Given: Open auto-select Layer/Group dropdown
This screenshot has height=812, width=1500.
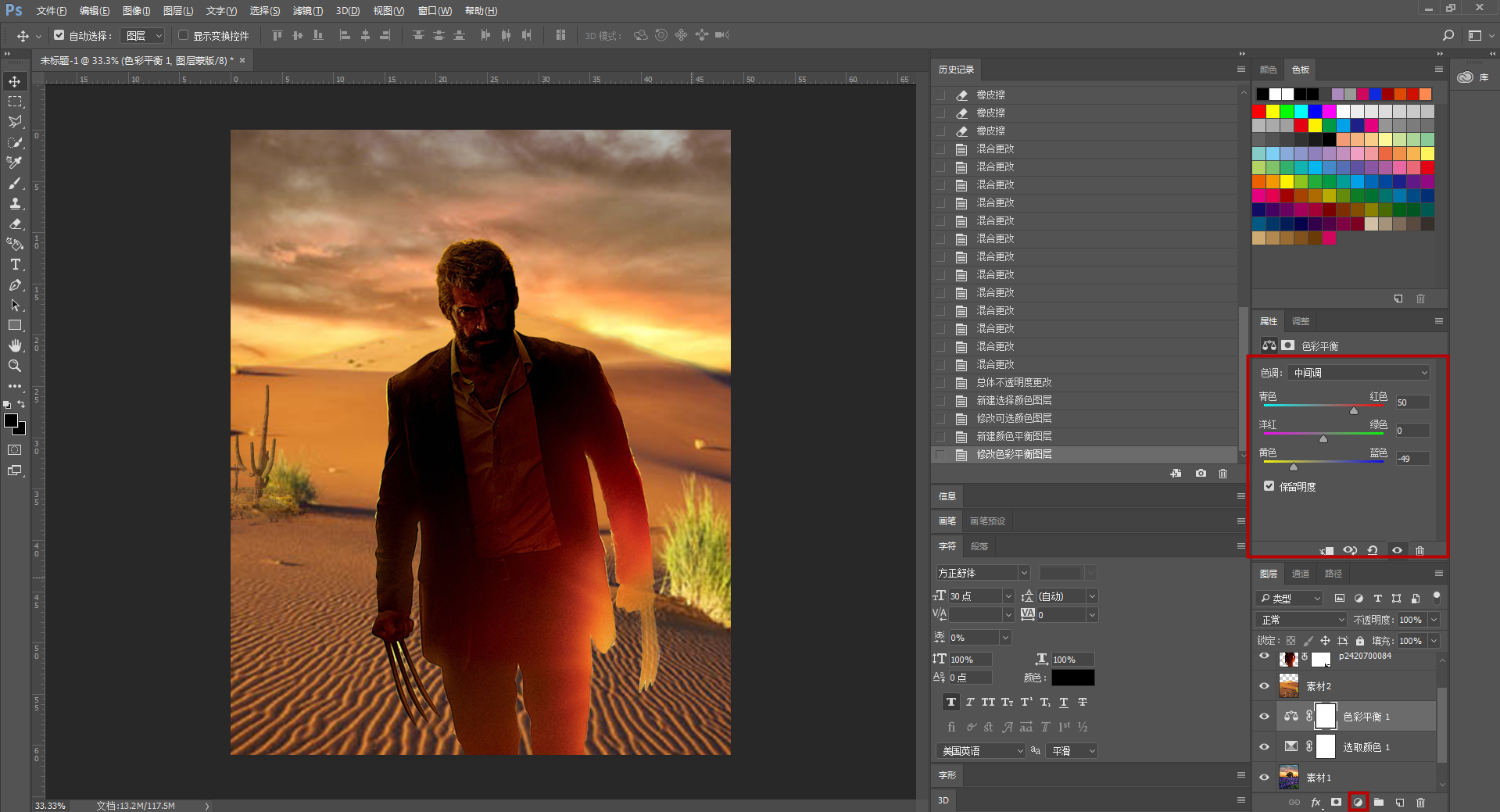Looking at the screenshot, I should pyautogui.click(x=143, y=35).
